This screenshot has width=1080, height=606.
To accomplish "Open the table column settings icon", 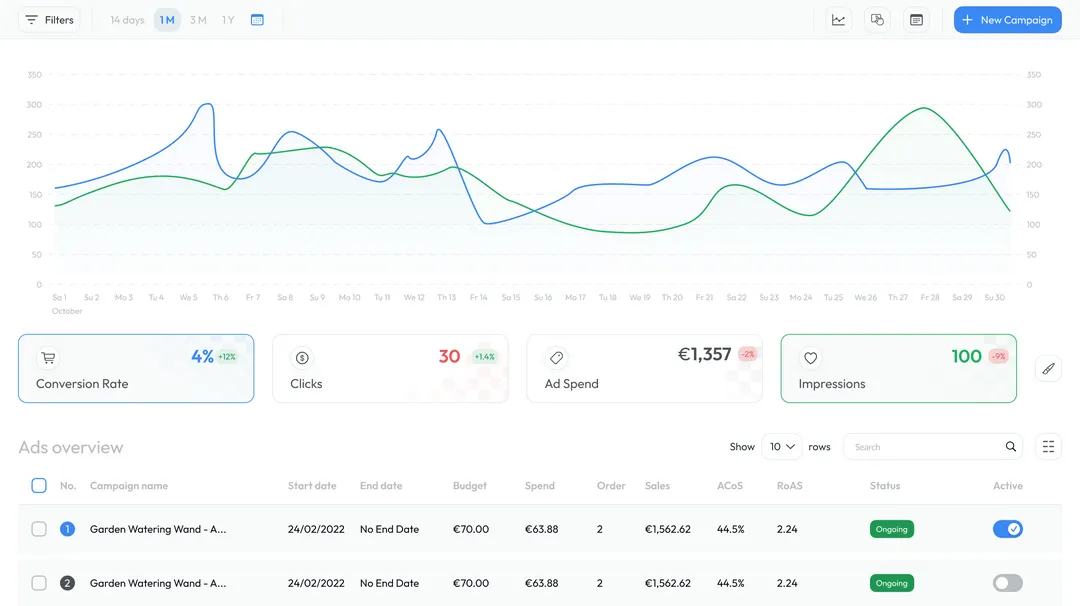I will (1048, 446).
